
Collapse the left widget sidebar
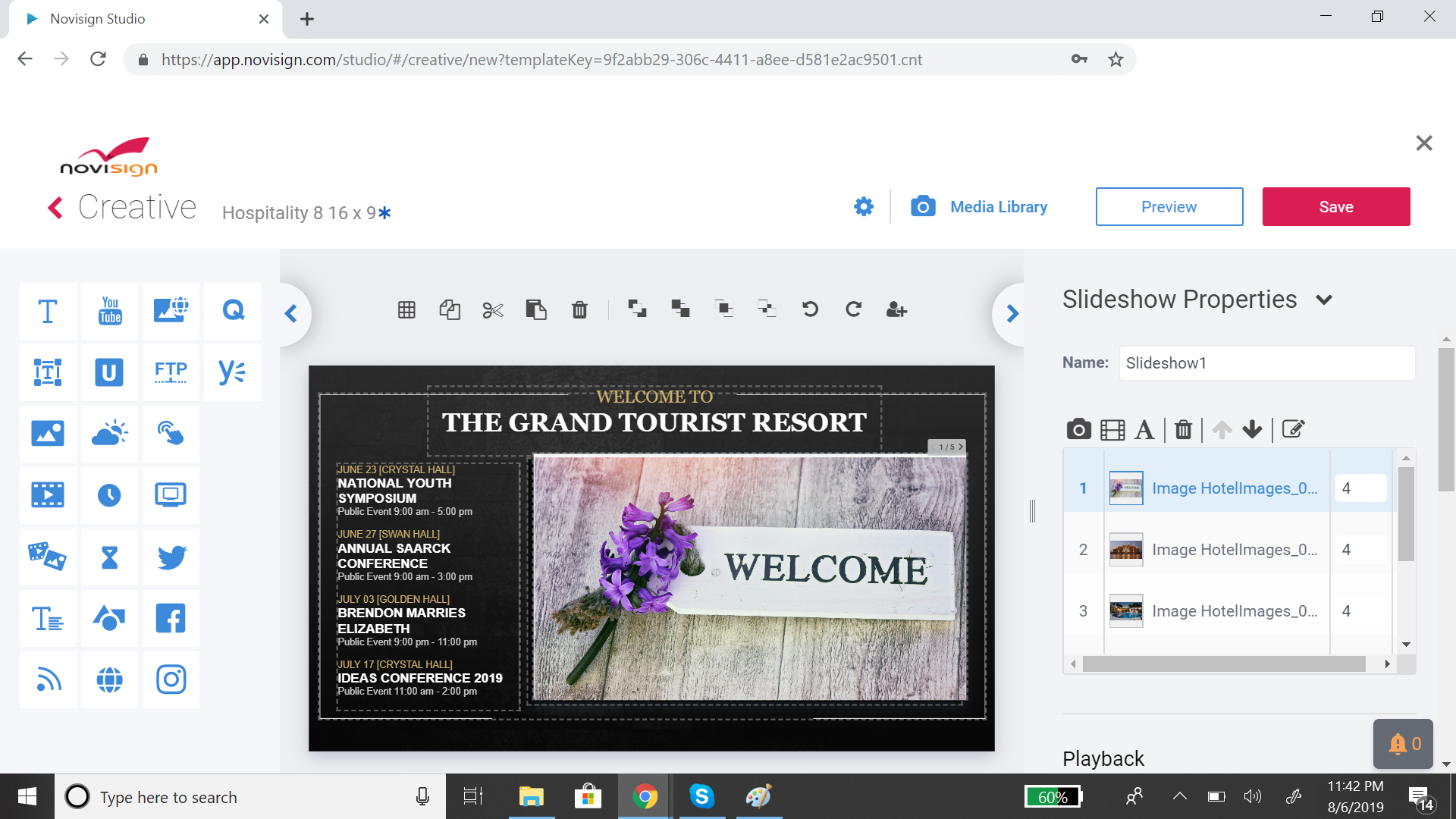(291, 313)
